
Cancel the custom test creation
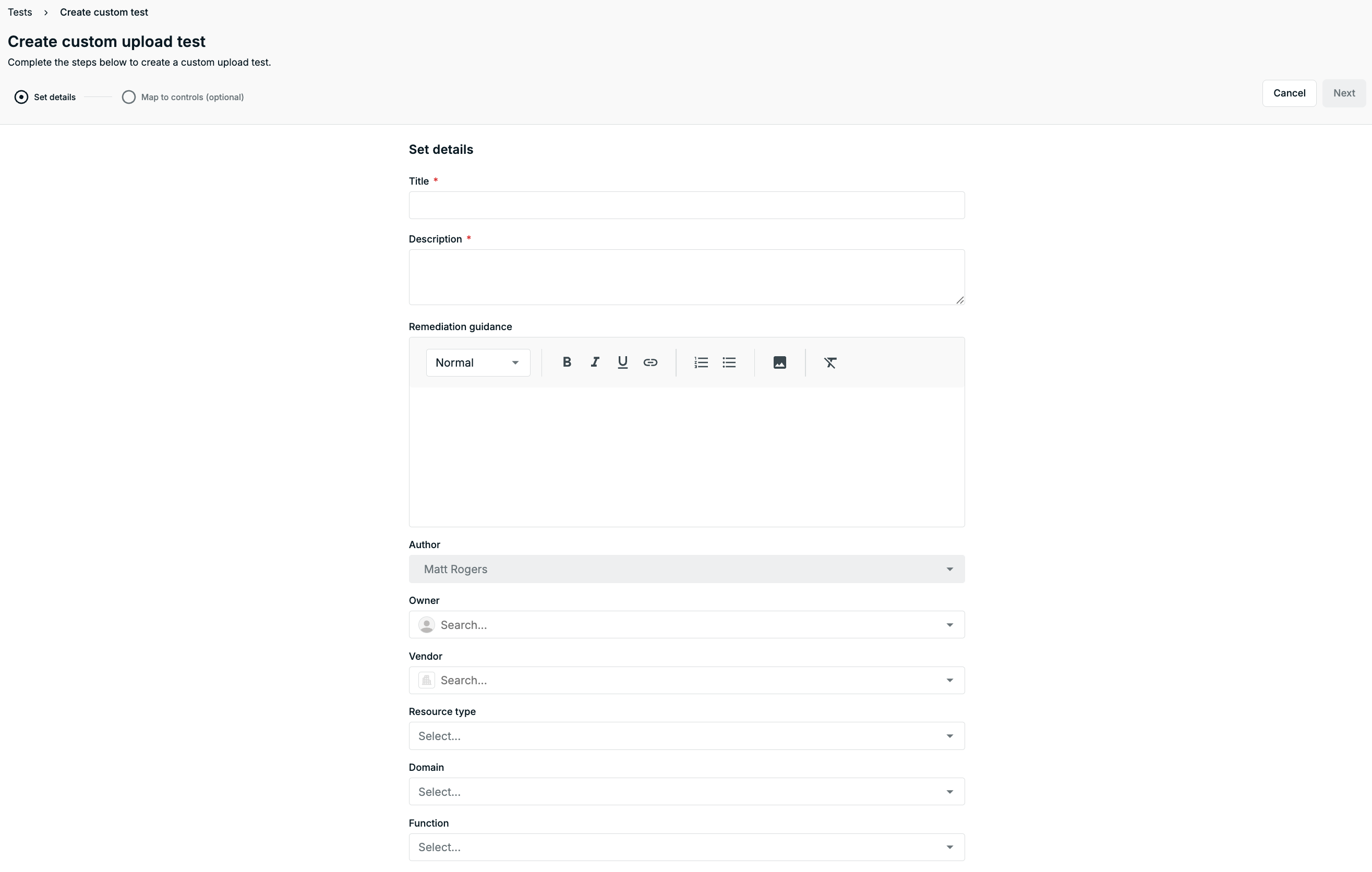(x=1290, y=93)
